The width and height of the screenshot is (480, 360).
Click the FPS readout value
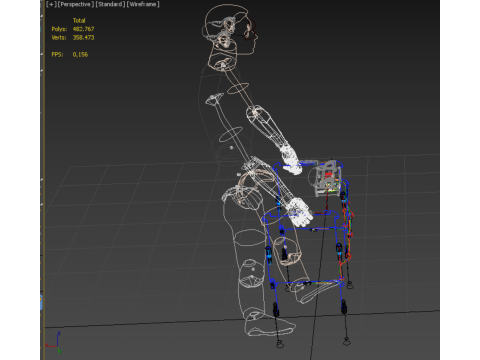click(80, 54)
